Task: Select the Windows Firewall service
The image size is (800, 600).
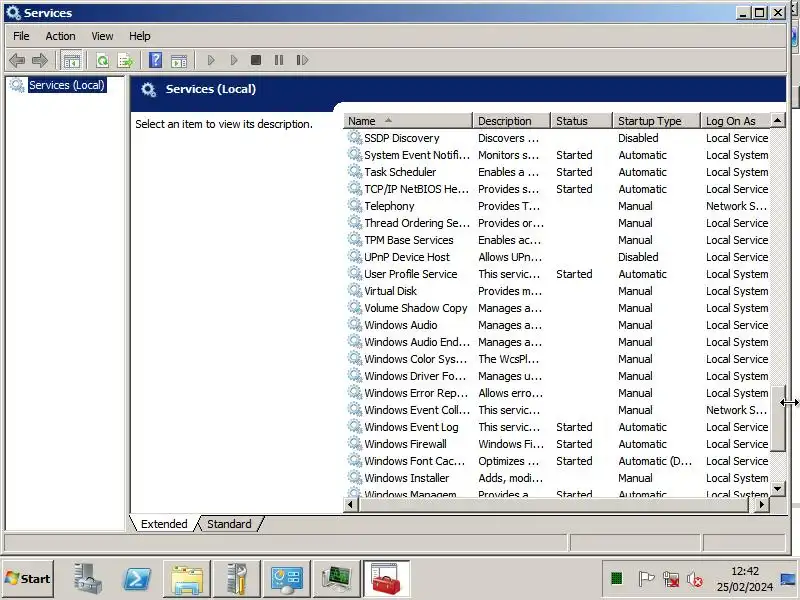Action: point(558,444)
